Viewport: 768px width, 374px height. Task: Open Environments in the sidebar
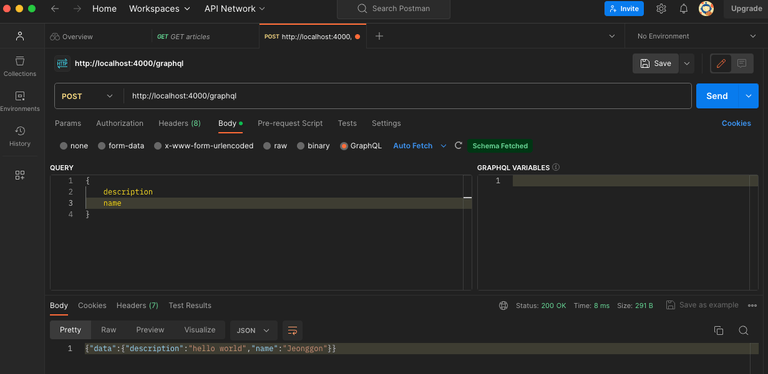[x=20, y=101]
